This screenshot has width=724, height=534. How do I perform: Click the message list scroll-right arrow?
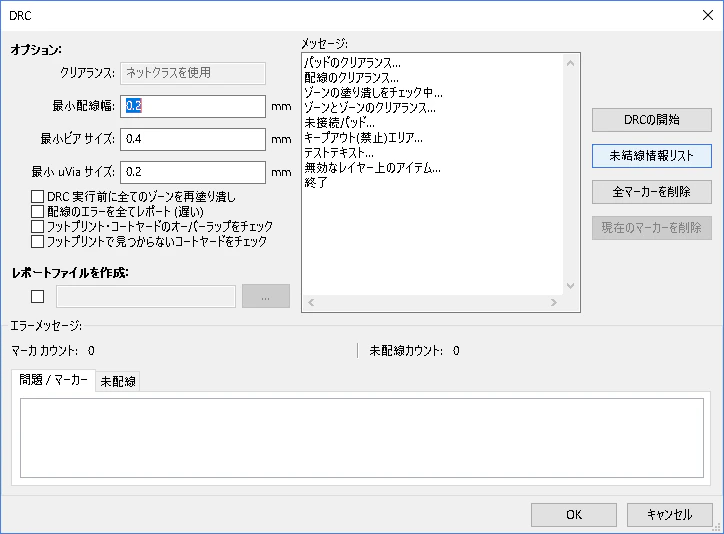(554, 302)
